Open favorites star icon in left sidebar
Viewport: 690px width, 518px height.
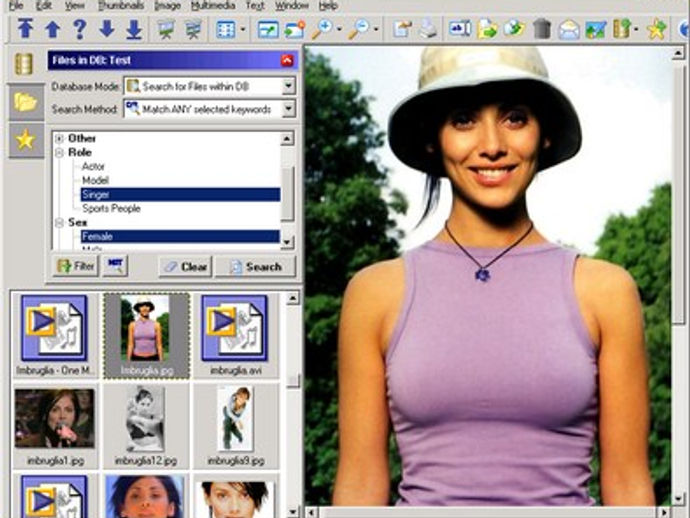[26, 140]
